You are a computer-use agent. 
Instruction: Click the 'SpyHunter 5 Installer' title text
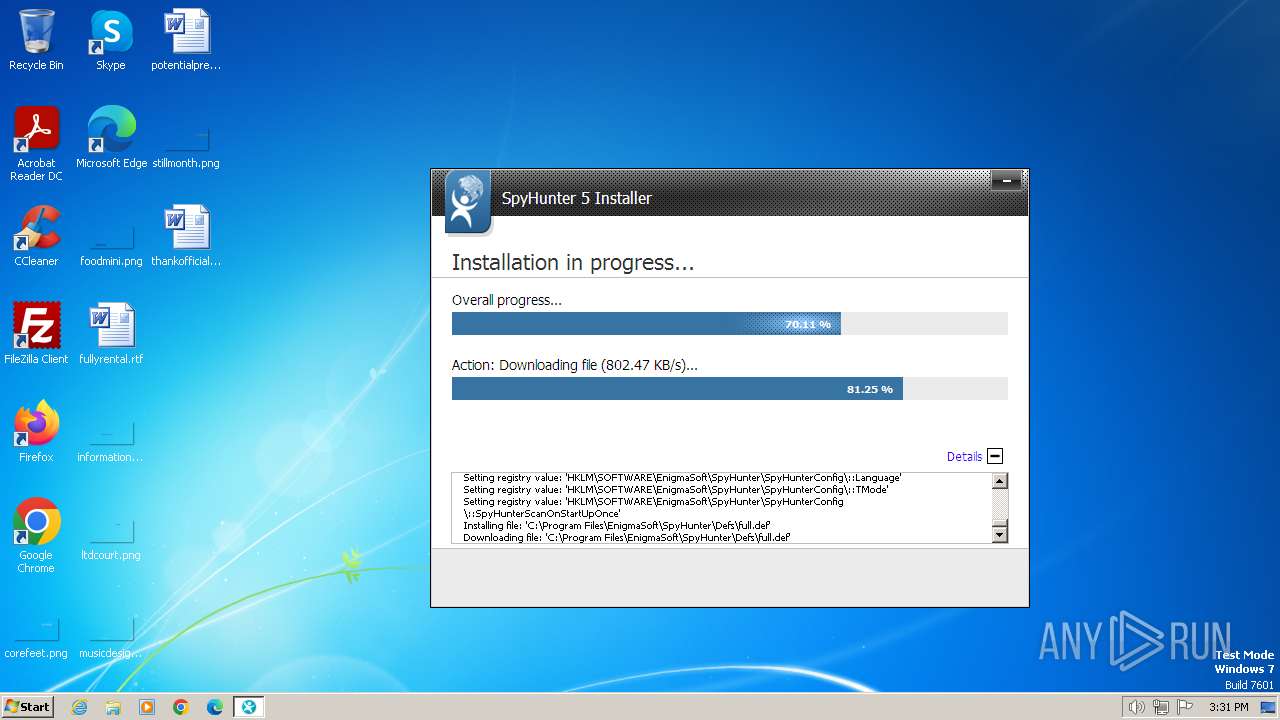coord(576,198)
